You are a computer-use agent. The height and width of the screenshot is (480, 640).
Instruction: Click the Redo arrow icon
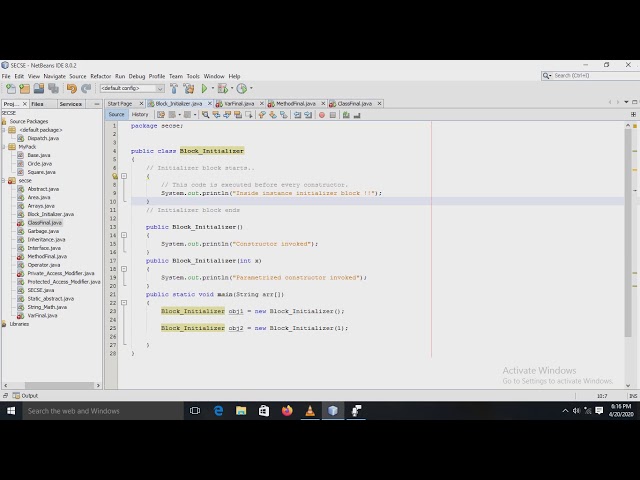86,88
